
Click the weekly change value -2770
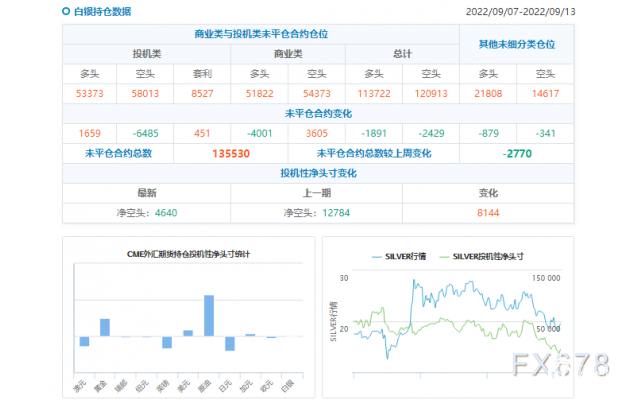coord(516,153)
